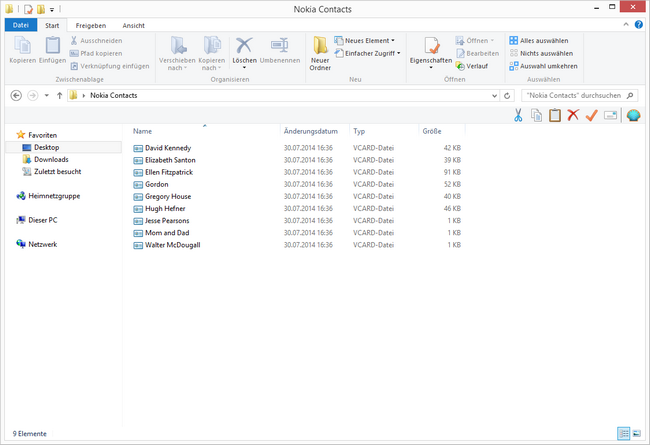Open the Neues Element dropdown
Screen dimensions: 650x445
[365, 41]
